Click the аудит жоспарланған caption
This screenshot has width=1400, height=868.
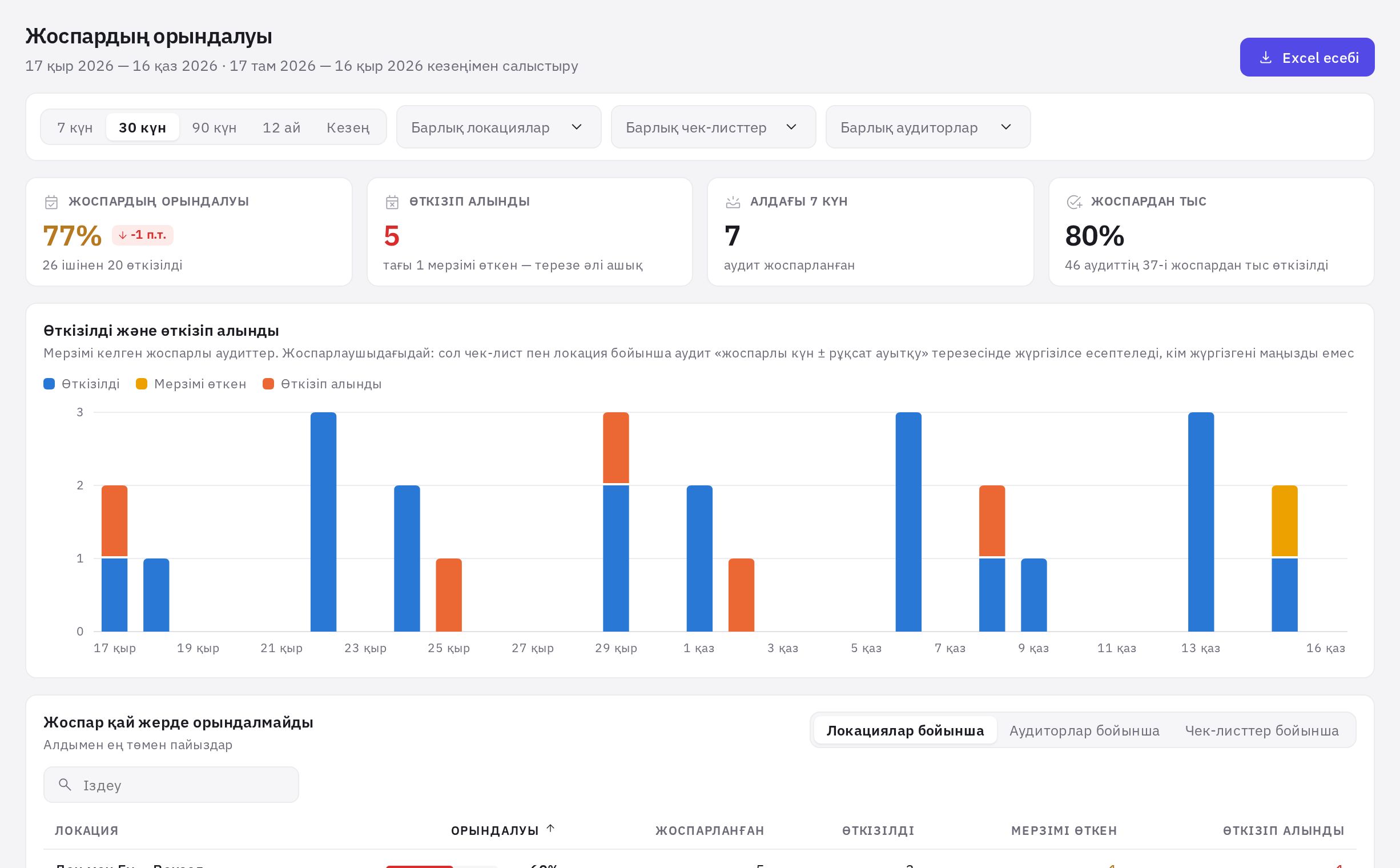(x=789, y=265)
